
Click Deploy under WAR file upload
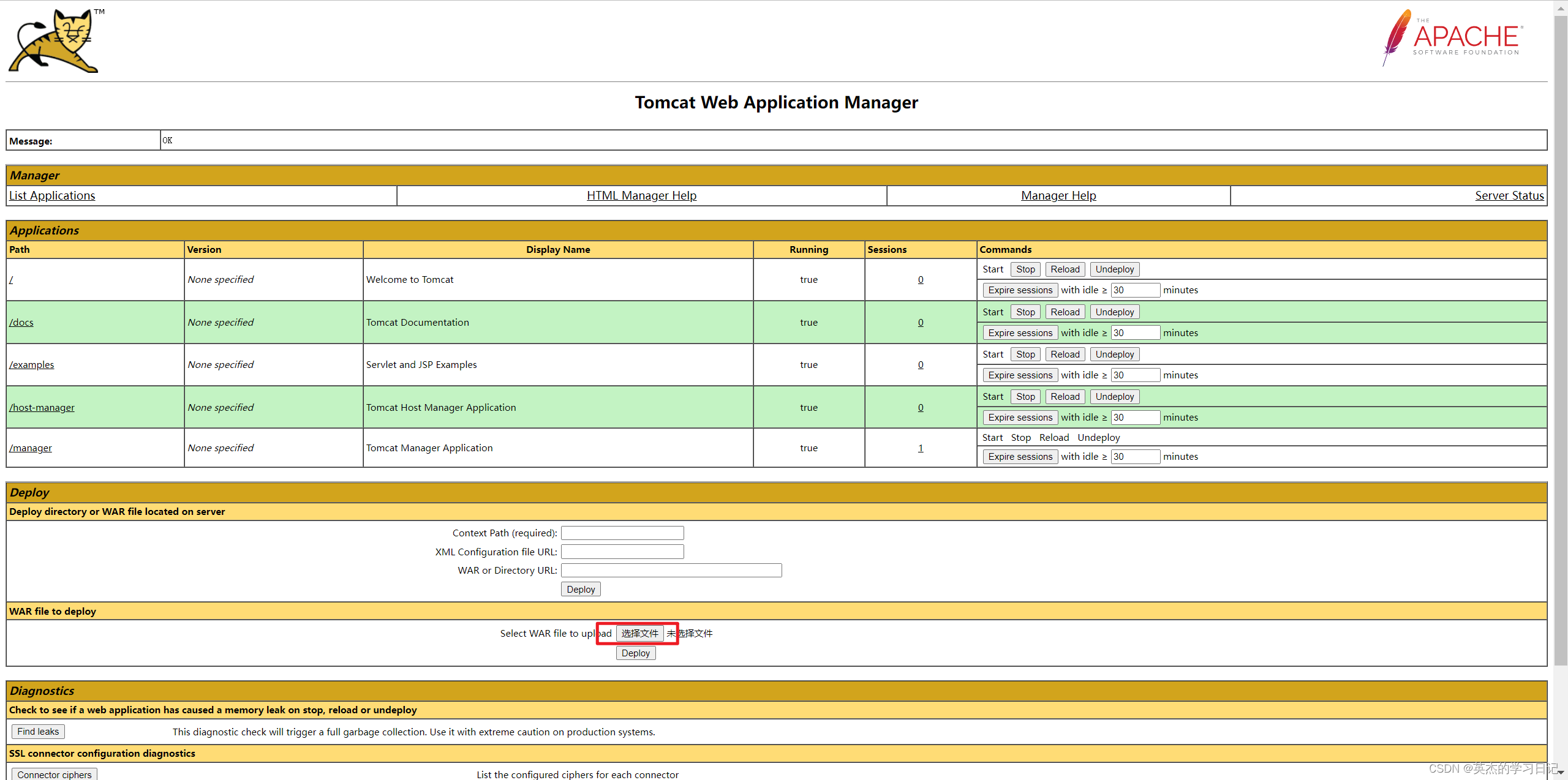(635, 653)
